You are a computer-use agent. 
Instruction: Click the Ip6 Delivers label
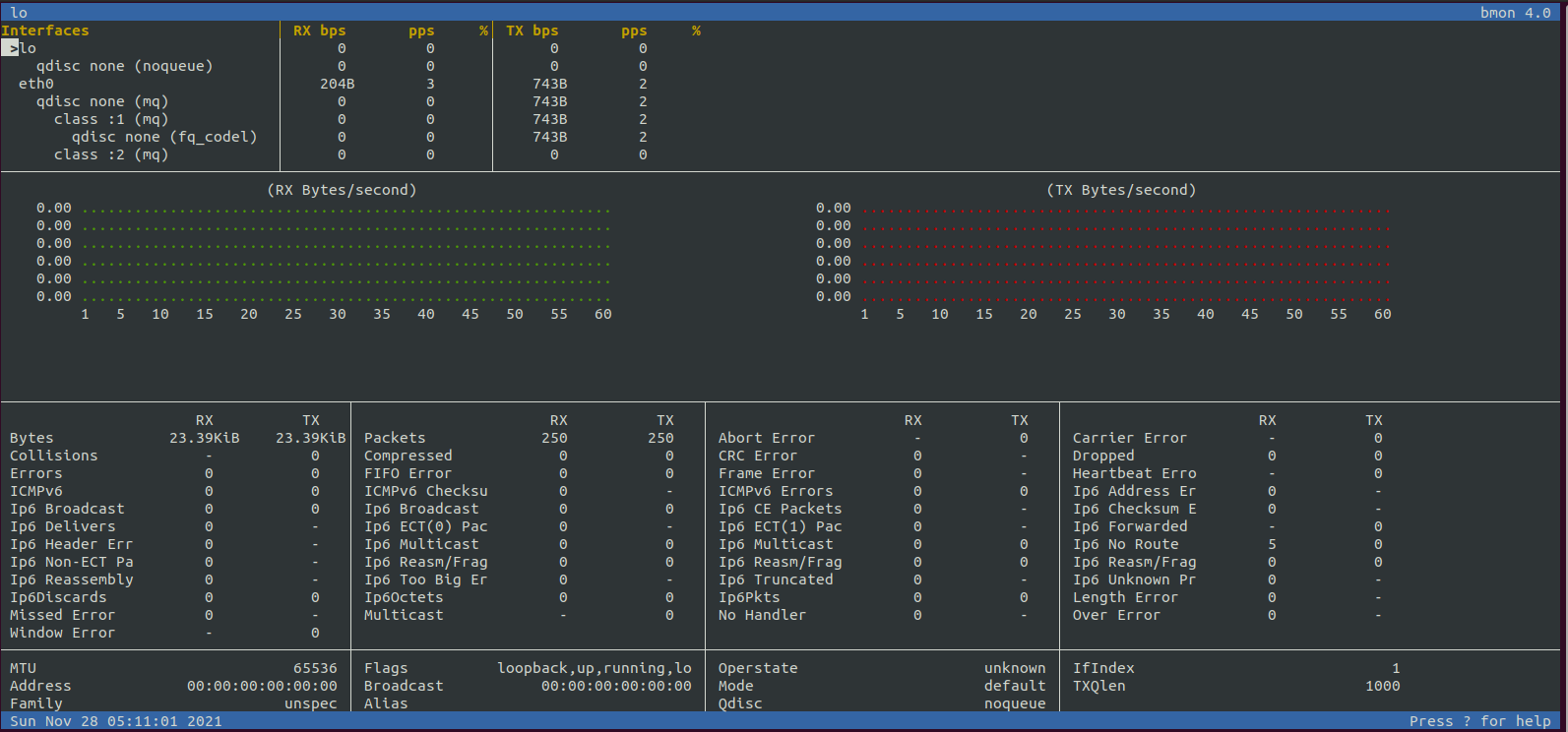pyautogui.click(x=63, y=526)
